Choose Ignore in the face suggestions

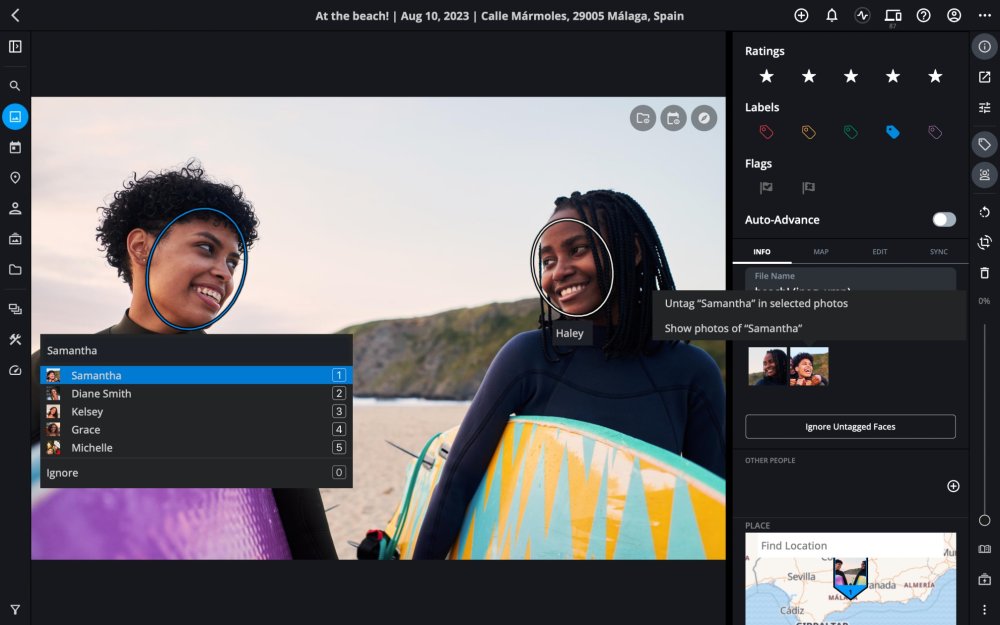196,473
